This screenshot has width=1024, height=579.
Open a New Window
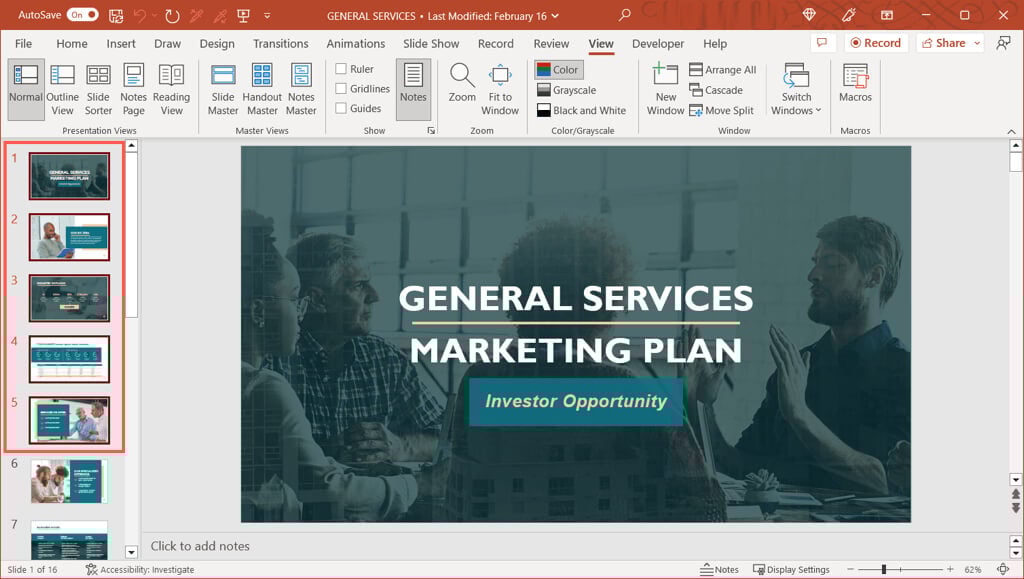[666, 89]
